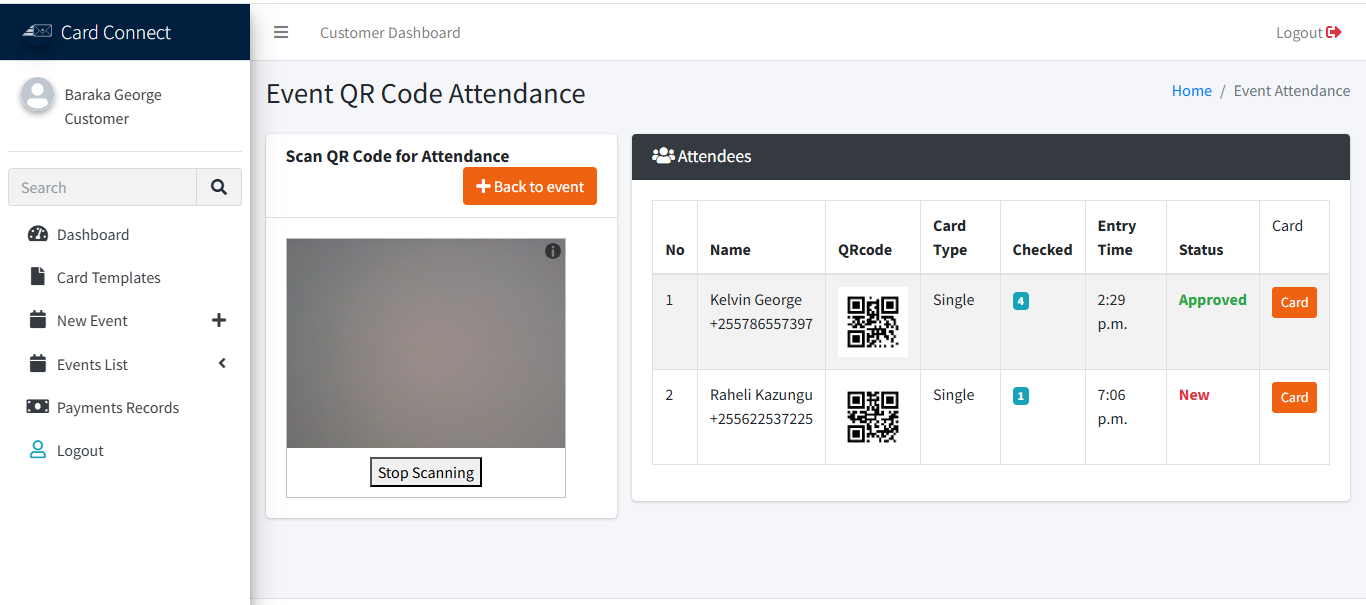
Task: Click the checked count badge showing 1
Action: (1020, 396)
